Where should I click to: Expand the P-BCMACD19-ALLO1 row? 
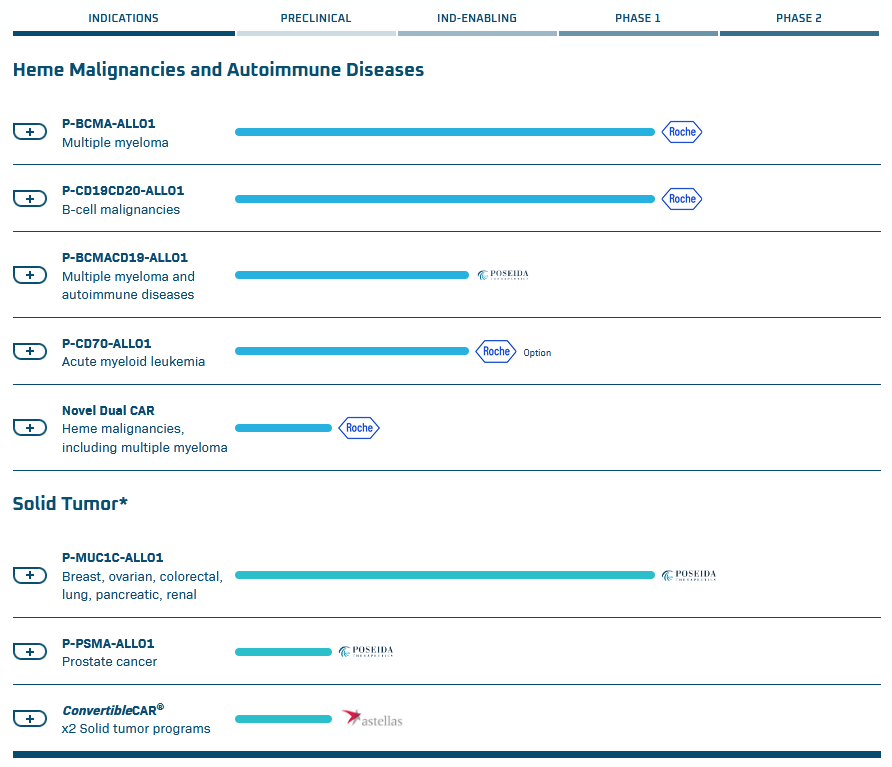[x=30, y=275]
